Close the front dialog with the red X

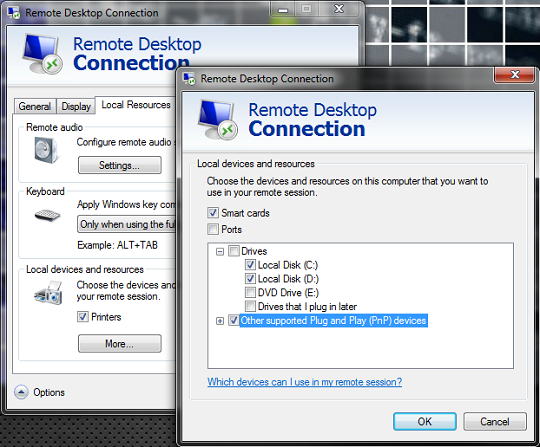[515, 74]
